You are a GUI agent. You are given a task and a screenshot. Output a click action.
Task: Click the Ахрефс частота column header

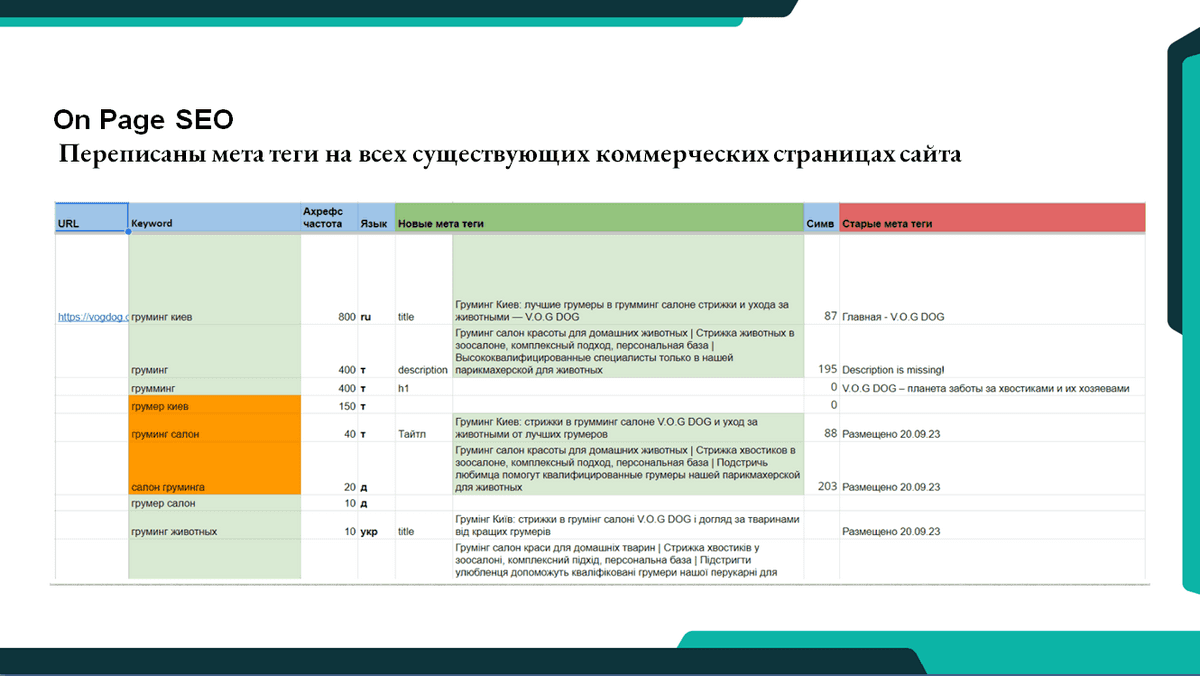point(329,219)
